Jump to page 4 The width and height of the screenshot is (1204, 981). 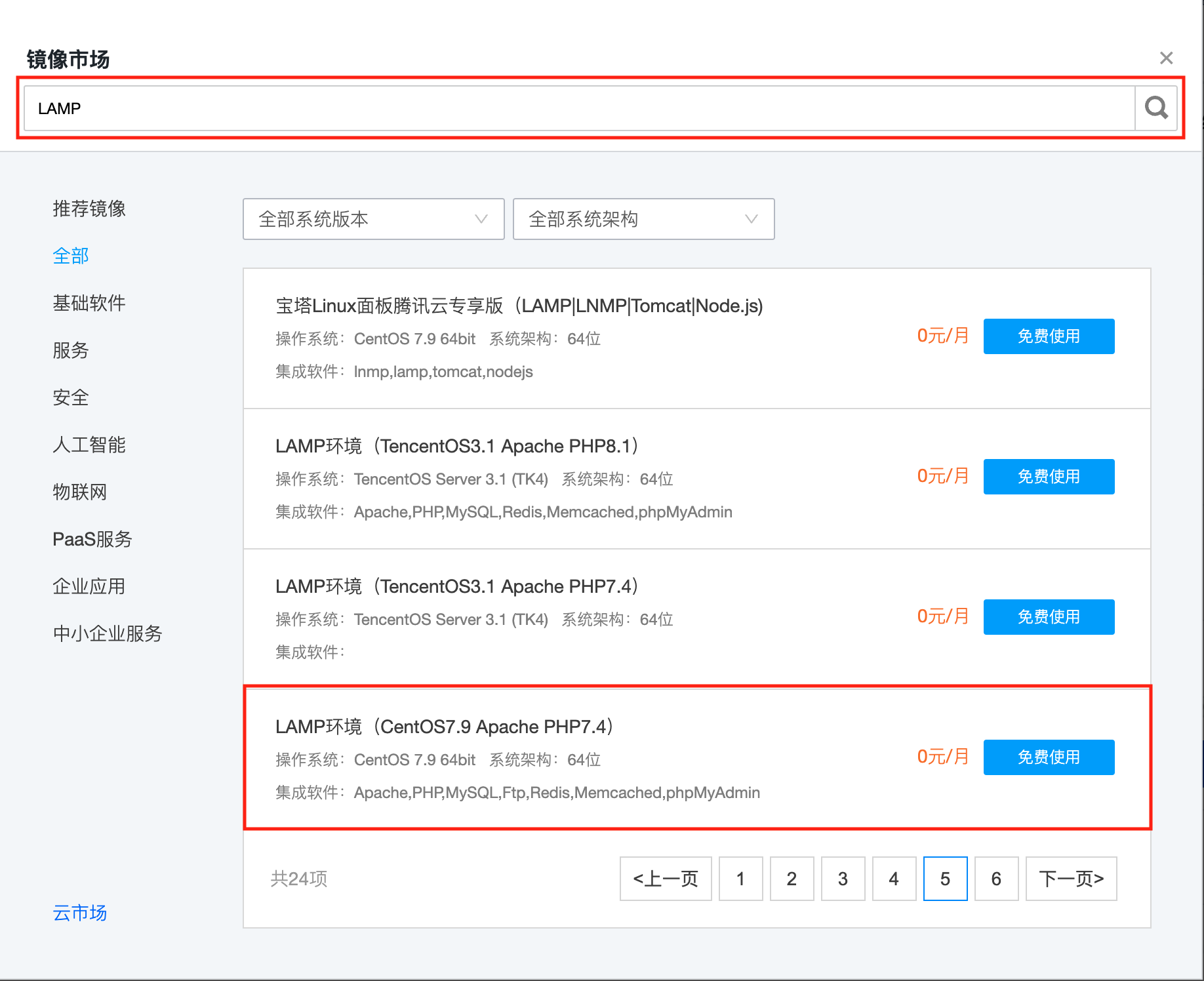(894, 879)
